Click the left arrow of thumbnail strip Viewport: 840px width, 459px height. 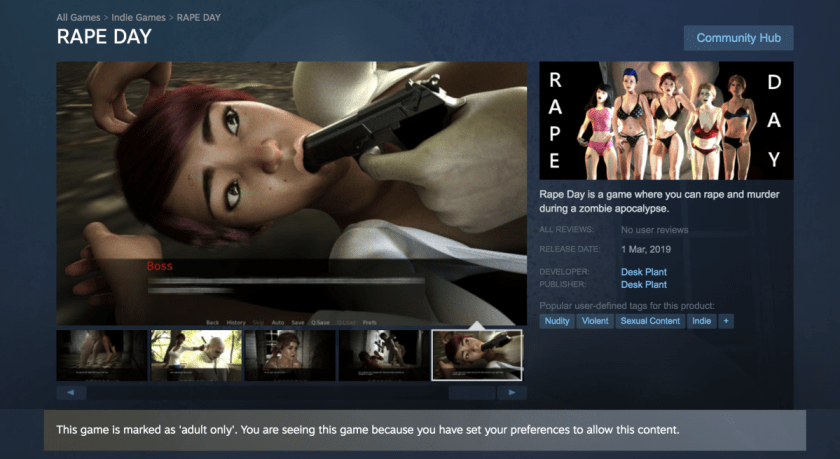(x=71, y=393)
